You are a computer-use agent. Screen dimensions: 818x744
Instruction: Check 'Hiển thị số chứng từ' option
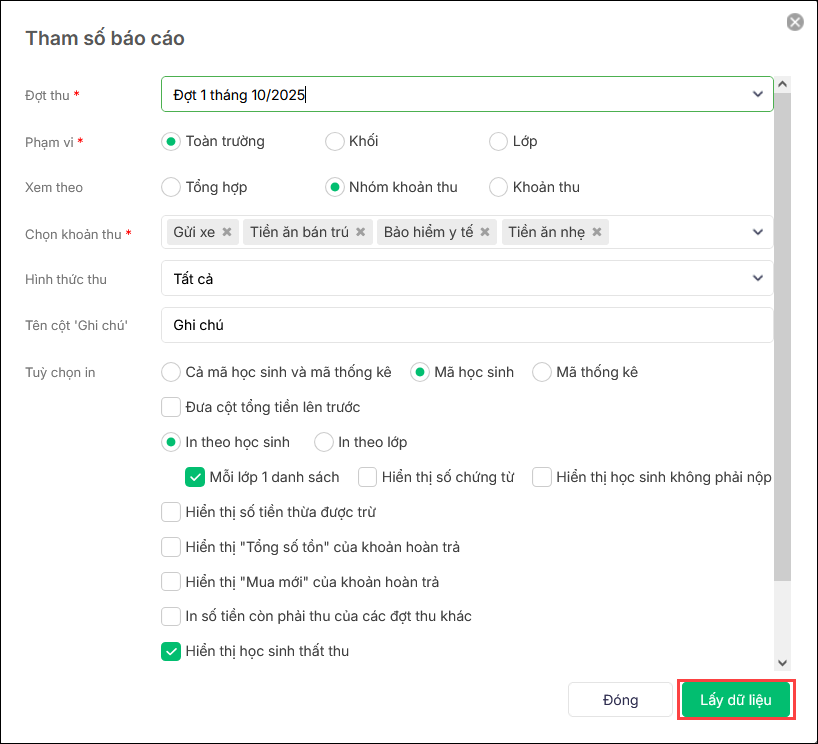click(x=368, y=477)
